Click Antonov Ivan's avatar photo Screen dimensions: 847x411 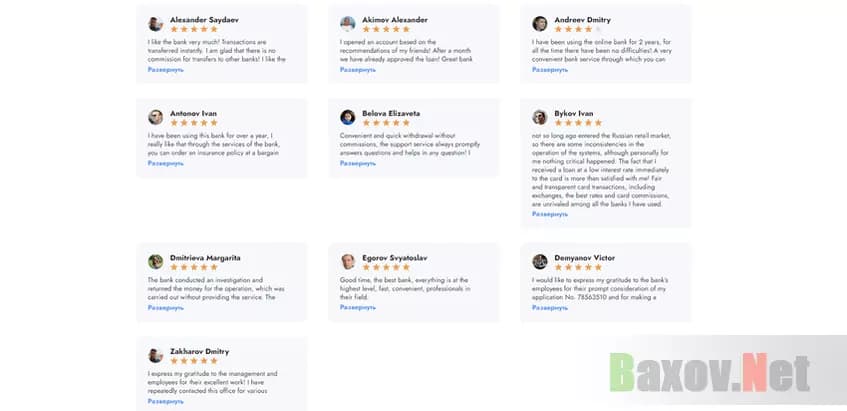click(x=155, y=117)
